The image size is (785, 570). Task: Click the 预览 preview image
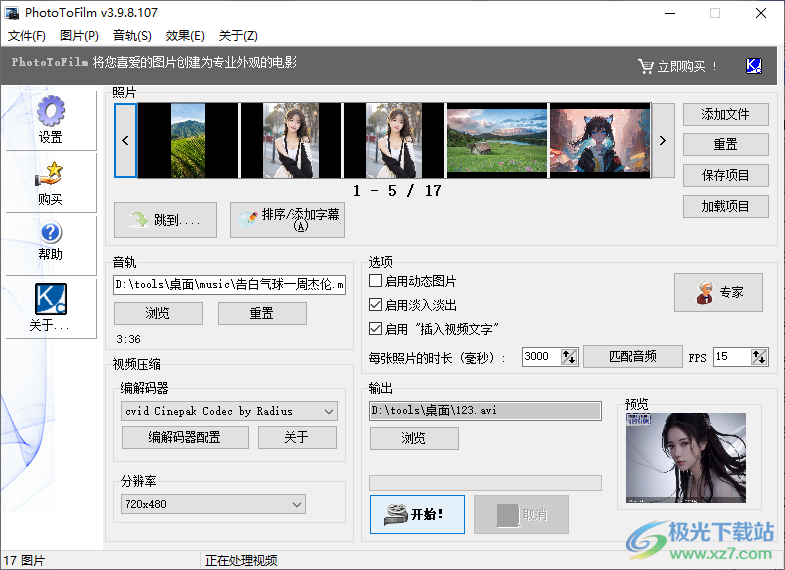pos(685,458)
